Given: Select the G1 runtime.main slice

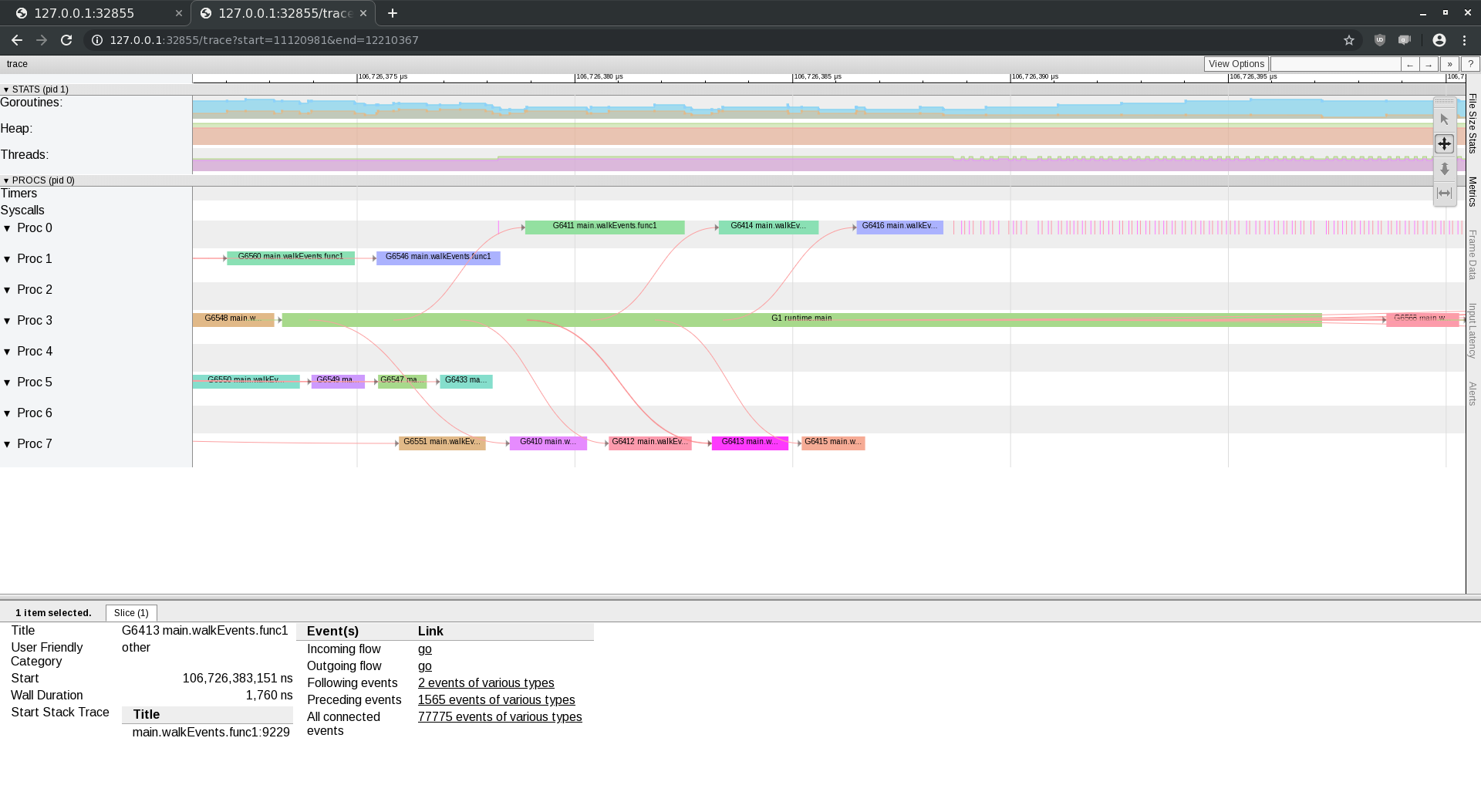Looking at the screenshot, I should [801, 319].
